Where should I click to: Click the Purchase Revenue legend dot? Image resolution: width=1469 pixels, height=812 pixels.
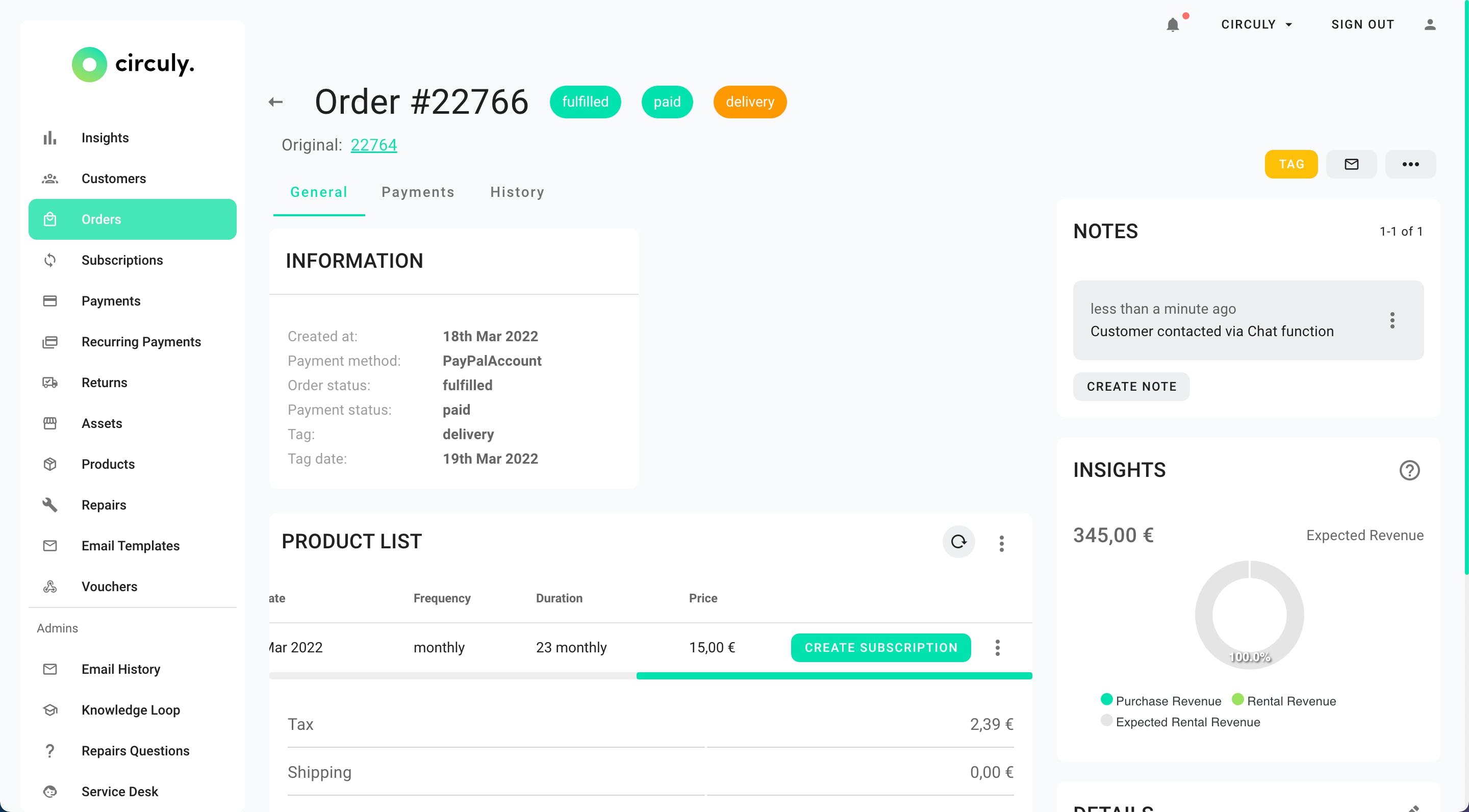coord(1106,699)
